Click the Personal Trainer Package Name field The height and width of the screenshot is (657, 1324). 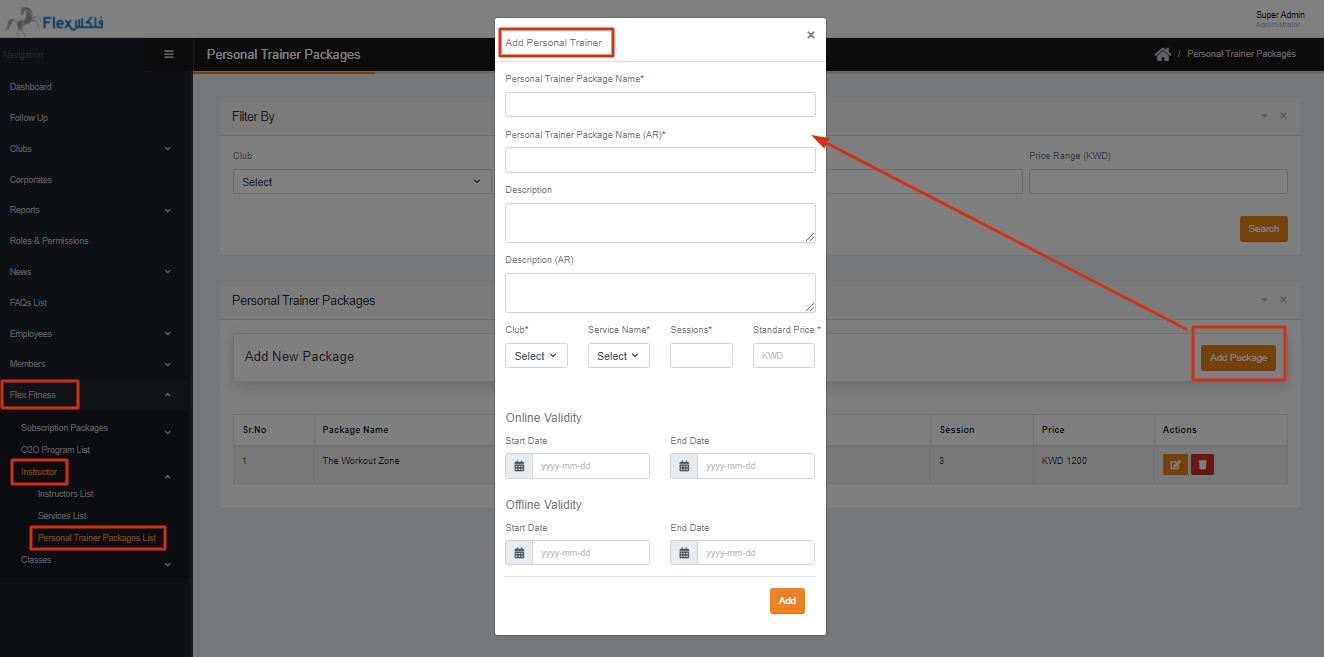(660, 105)
